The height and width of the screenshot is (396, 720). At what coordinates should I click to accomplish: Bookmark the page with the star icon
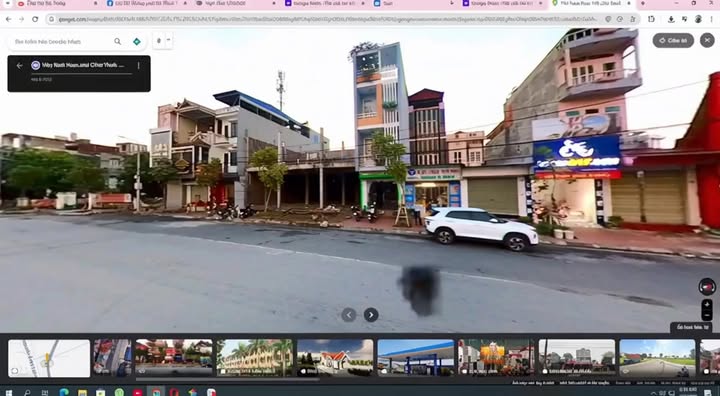tap(633, 19)
